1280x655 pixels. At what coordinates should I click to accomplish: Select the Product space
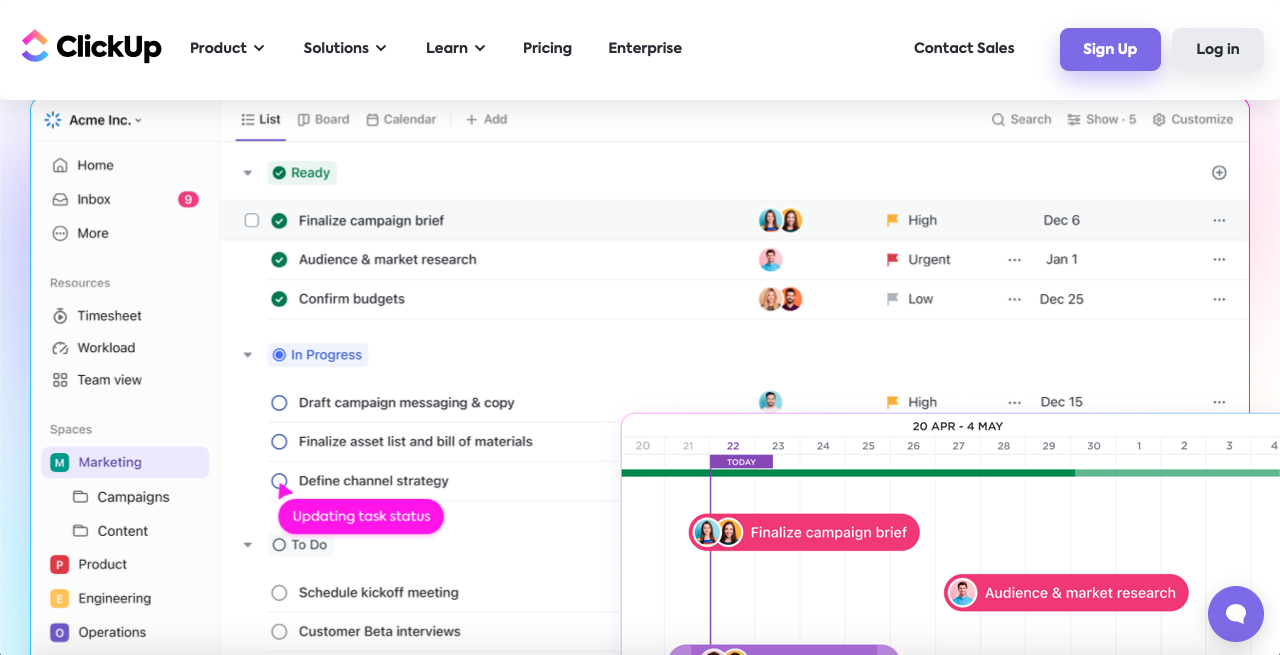pyautogui.click(x=89, y=564)
